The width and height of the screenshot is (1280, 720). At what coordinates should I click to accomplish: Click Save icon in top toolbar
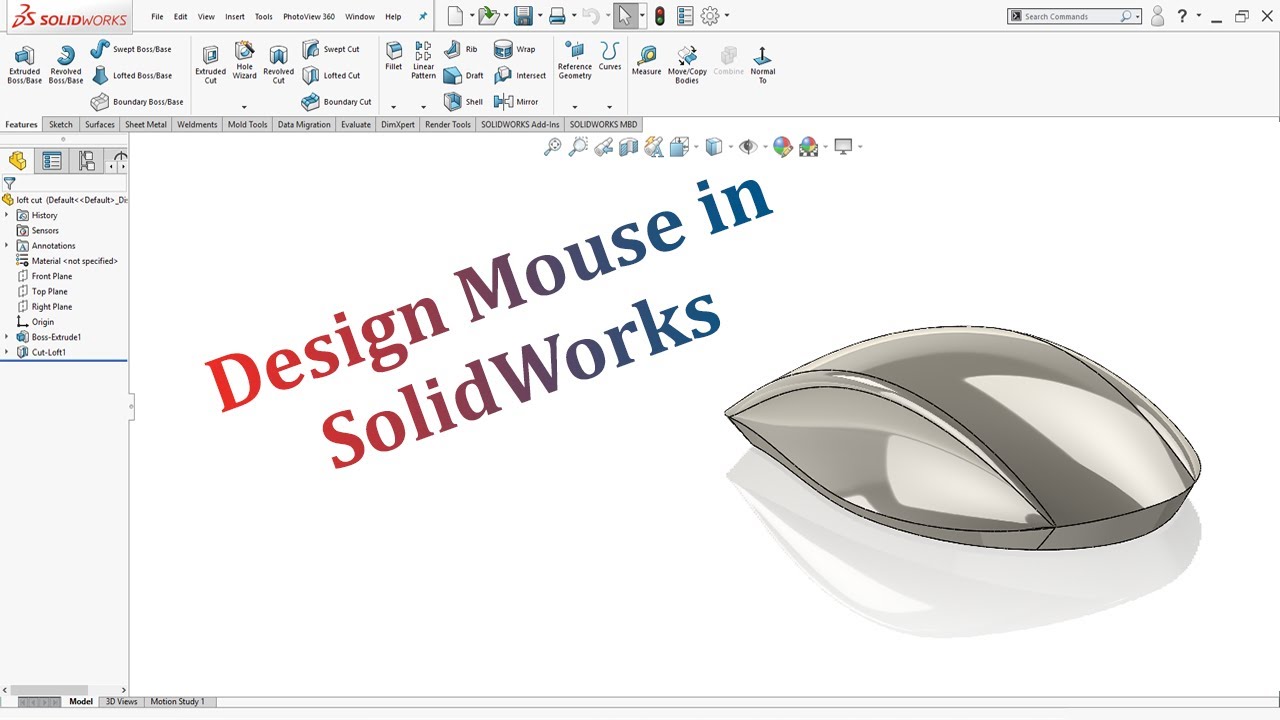(522, 16)
